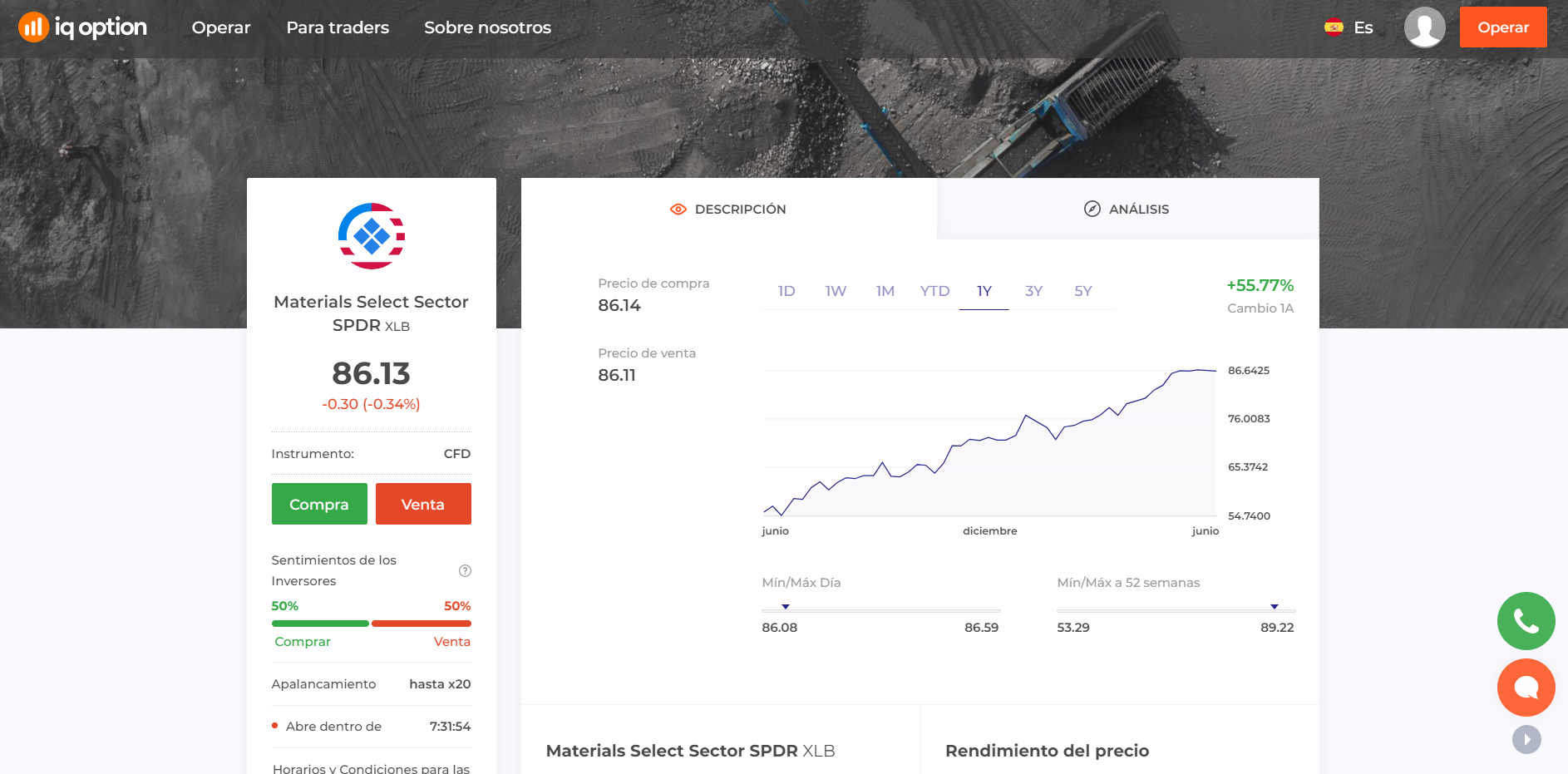Open the Operar navigation menu
The width and height of the screenshot is (1568, 774).
221,27
